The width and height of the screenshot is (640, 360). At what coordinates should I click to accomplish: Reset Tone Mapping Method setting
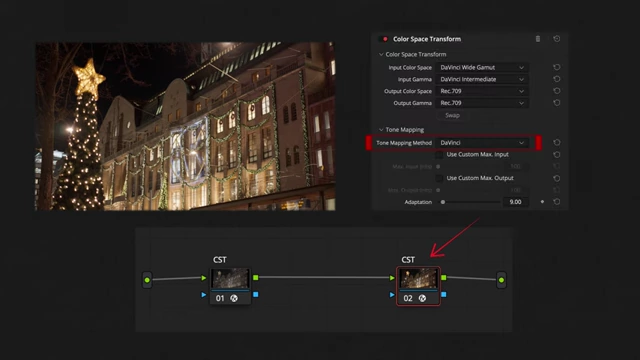click(556, 142)
